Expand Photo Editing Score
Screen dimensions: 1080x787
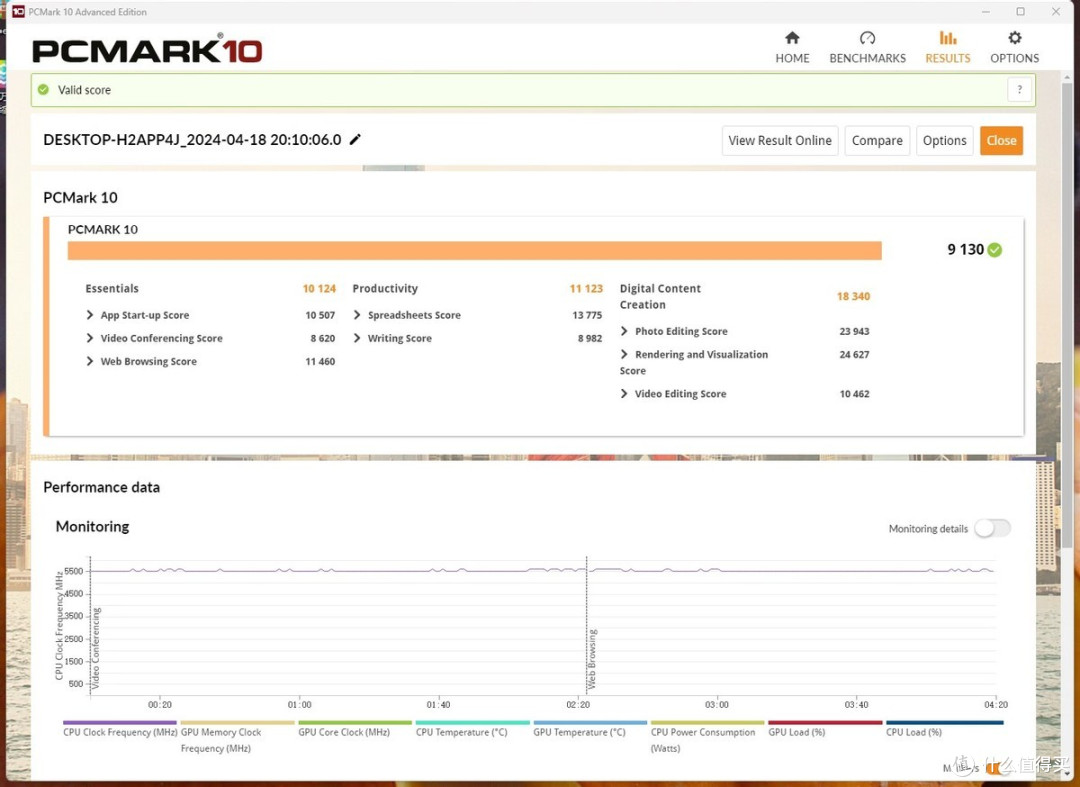pyautogui.click(x=624, y=331)
